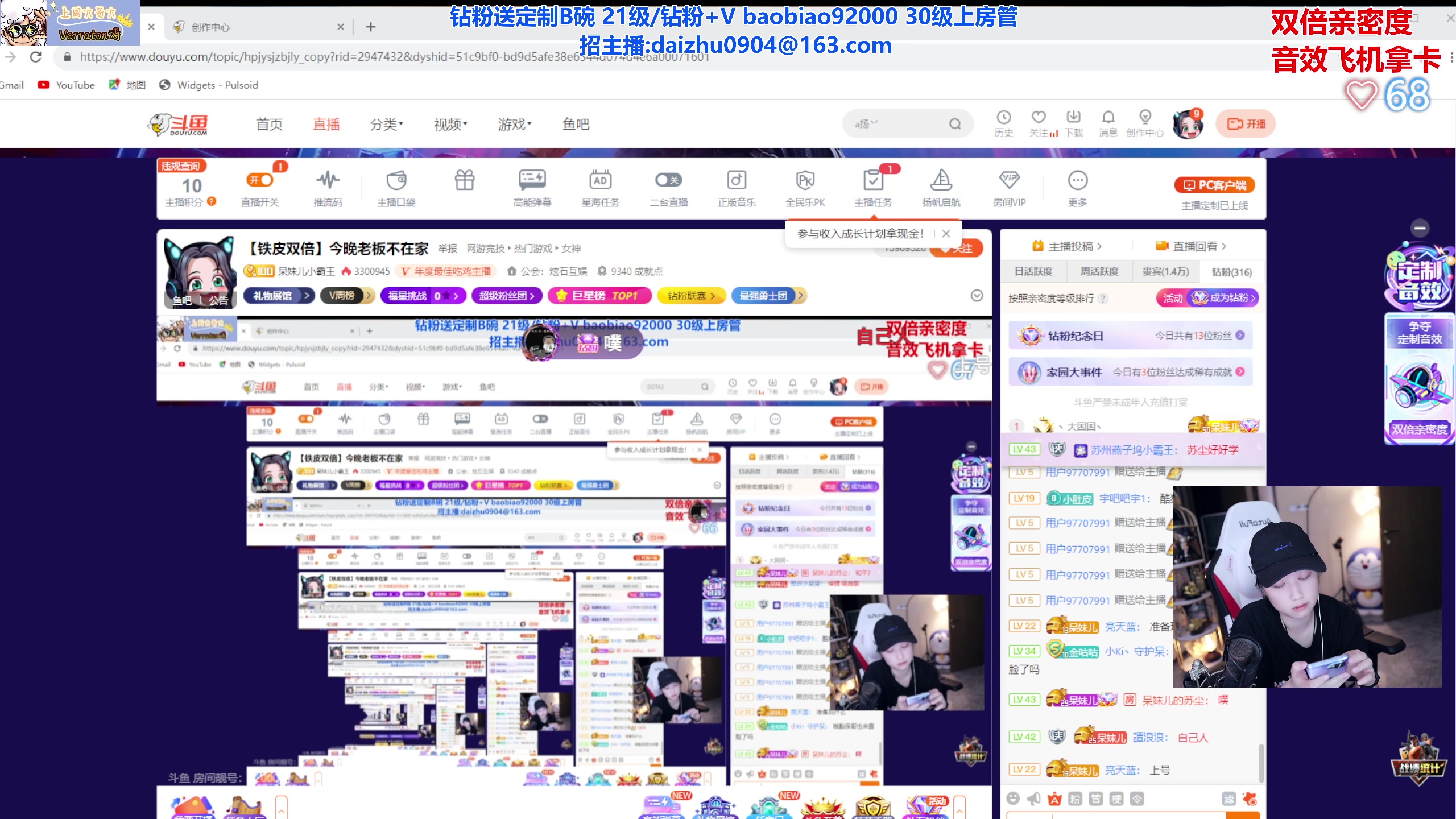Click the 梗 meme chat icon
Viewport: 1456px width, 819px height.
1116,799
